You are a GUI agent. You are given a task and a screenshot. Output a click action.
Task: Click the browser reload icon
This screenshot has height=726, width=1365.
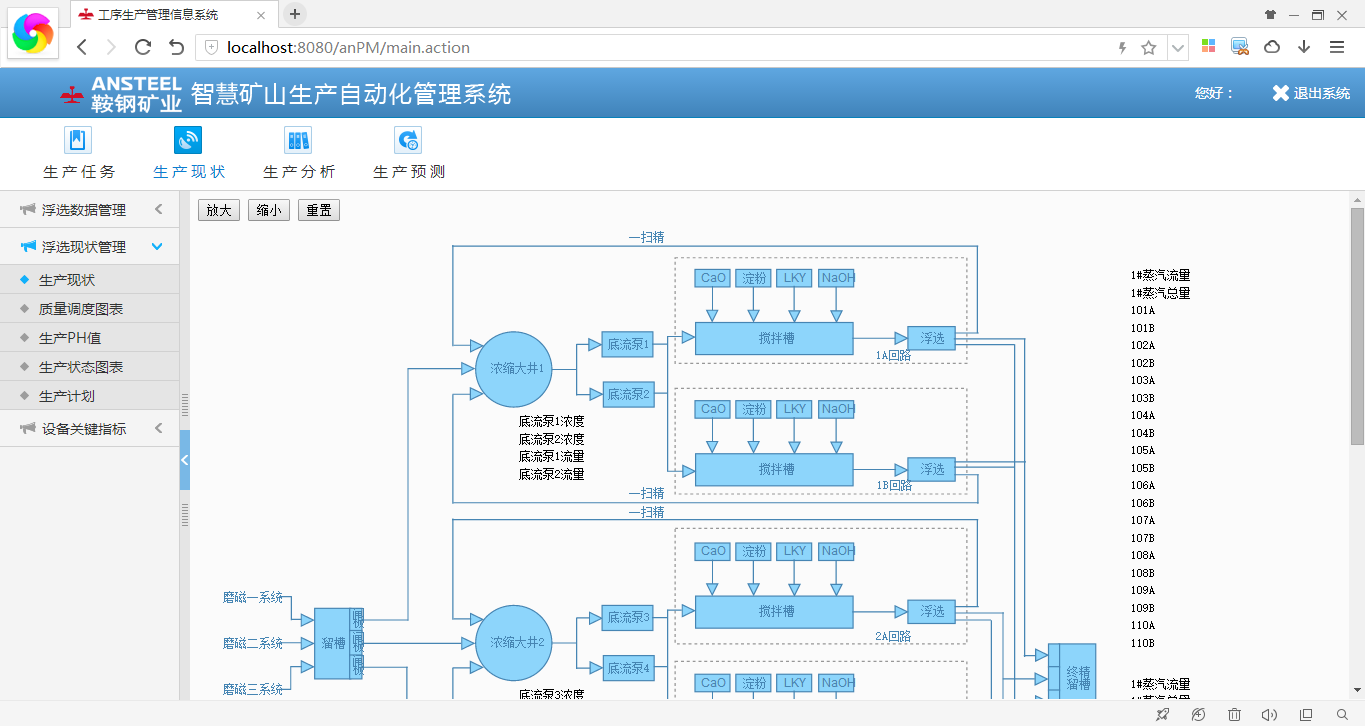pyautogui.click(x=143, y=47)
